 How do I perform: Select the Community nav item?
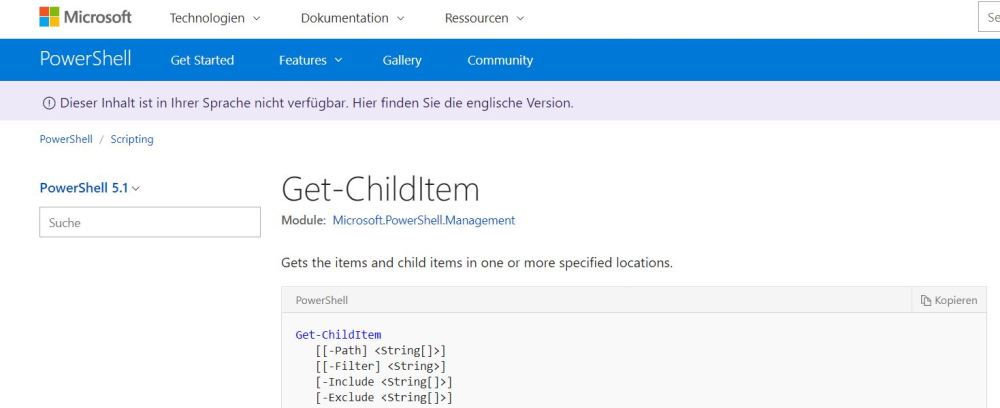click(x=500, y=60)
